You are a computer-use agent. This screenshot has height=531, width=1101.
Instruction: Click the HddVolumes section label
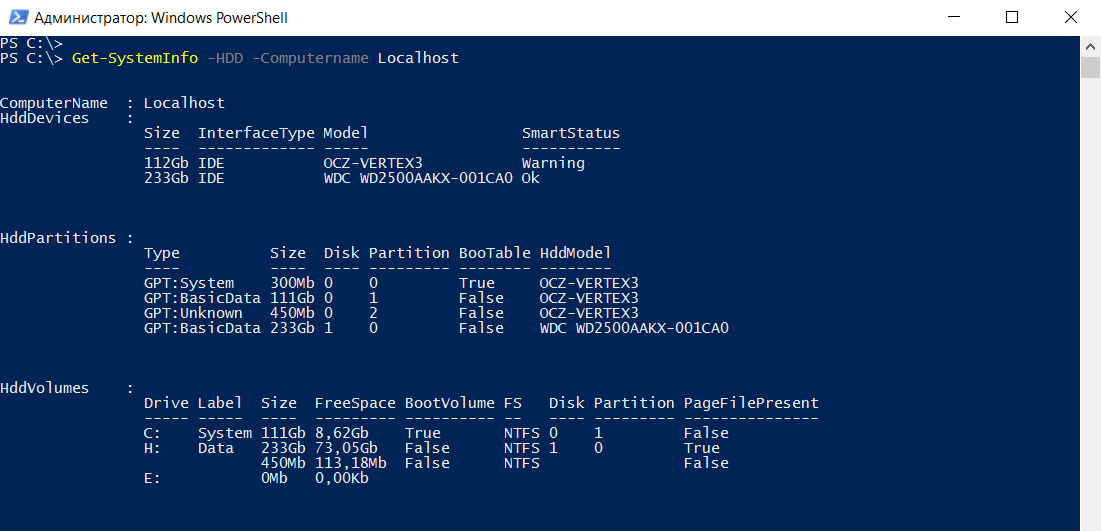coord(45,388)
